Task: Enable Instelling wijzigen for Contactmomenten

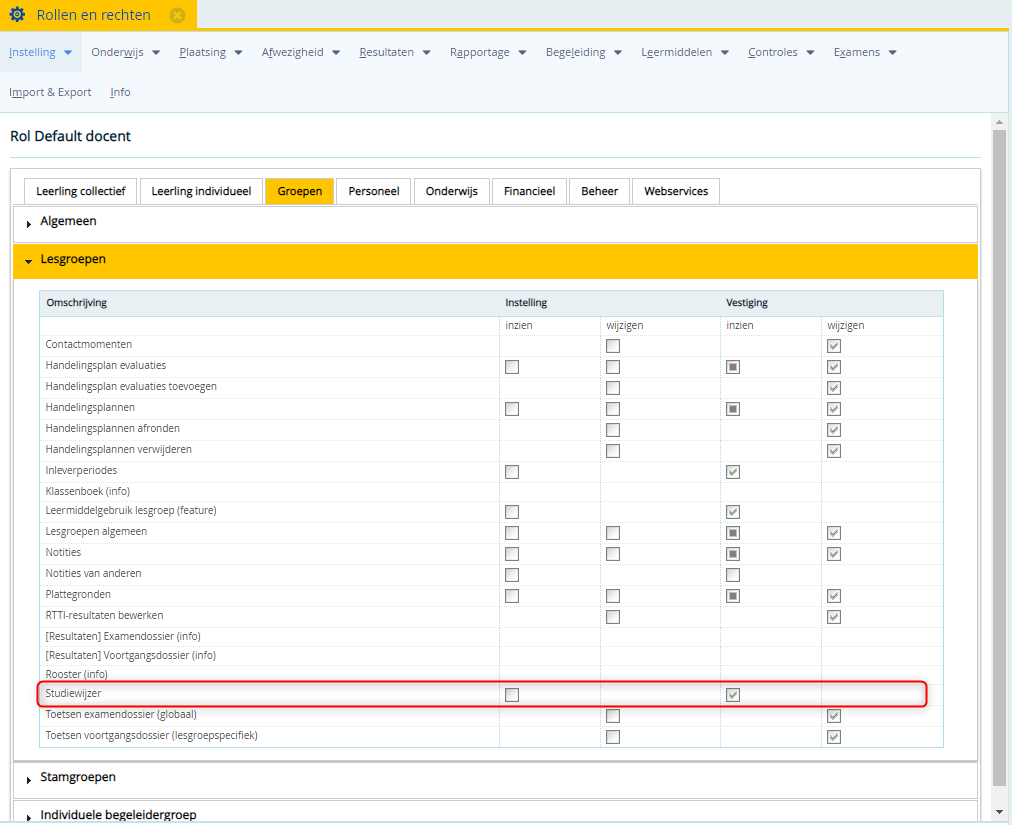Action: click(613, 346)
